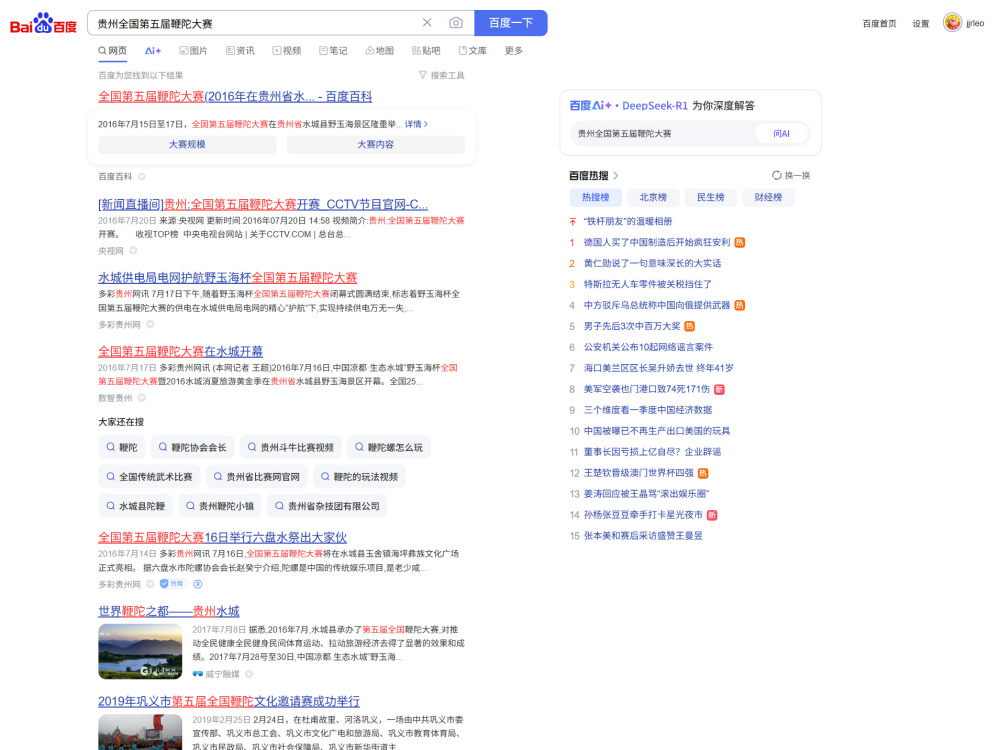The image size is (1000, 750).
Task: Switch to the 地图 tab
Action: [379, 50]
